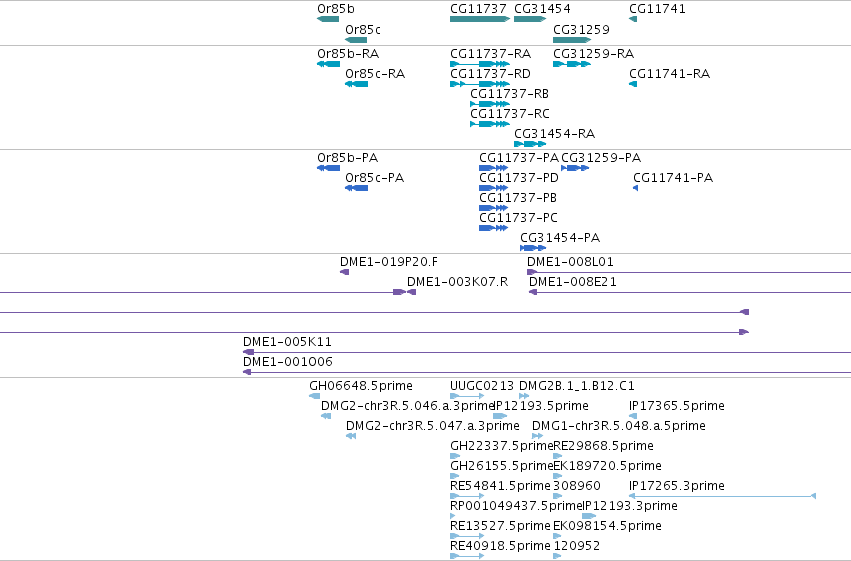Click the RE54841.5prime EST
This screenshot has height=561, width=851.
pos(467,496)
